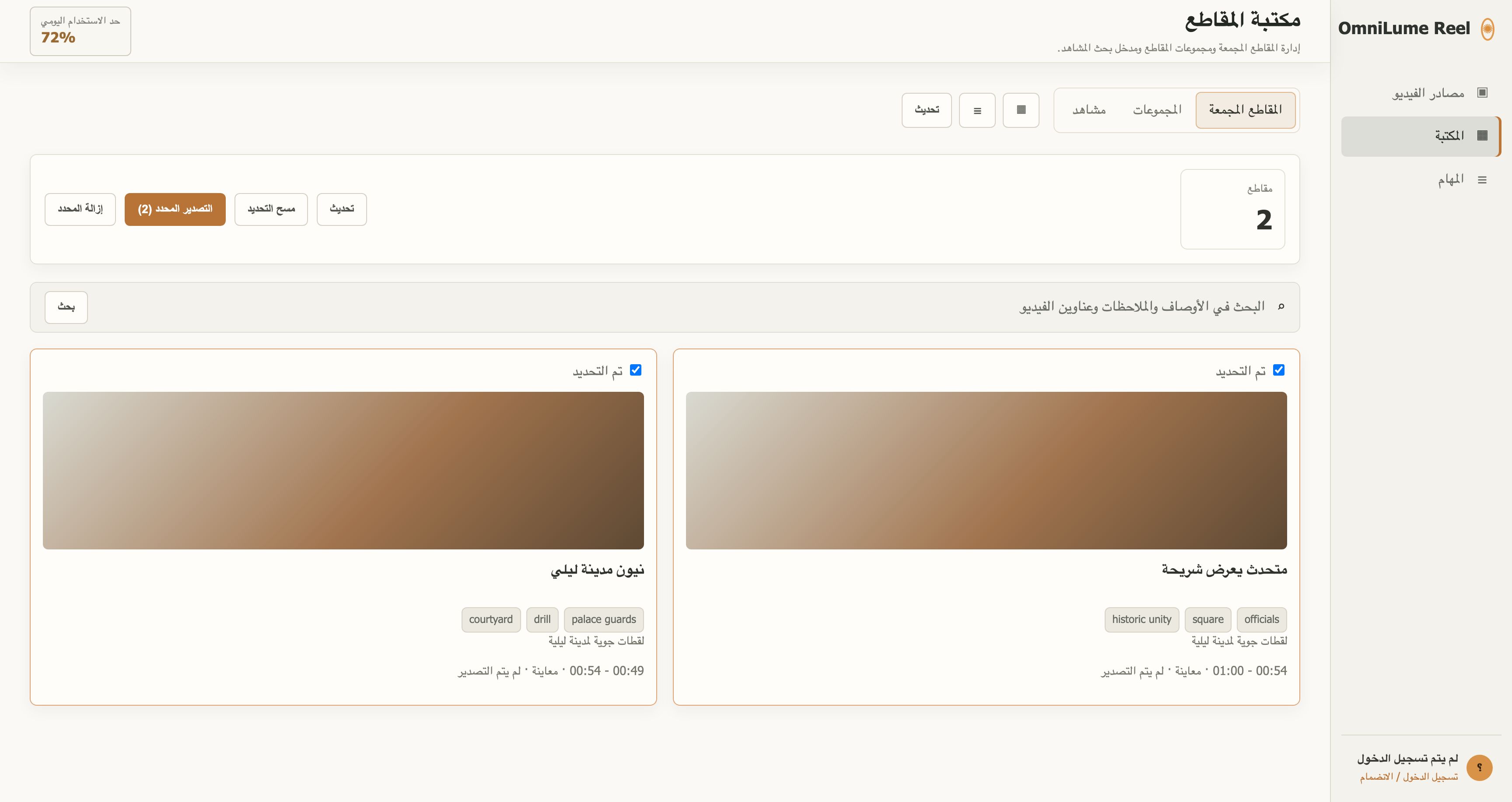Open the sign in / join link
1512x802 pixels.
[x=1409, y=777]
